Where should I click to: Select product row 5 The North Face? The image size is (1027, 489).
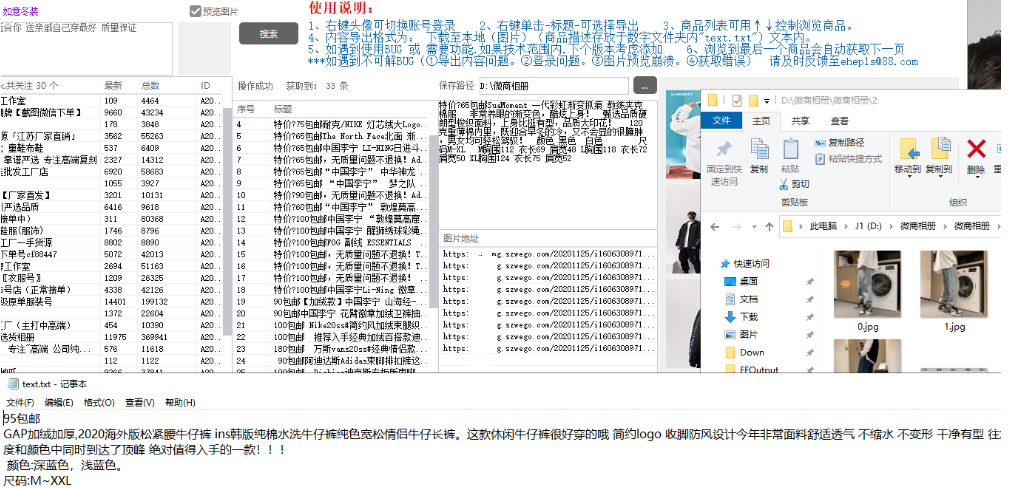coord(331,136)
